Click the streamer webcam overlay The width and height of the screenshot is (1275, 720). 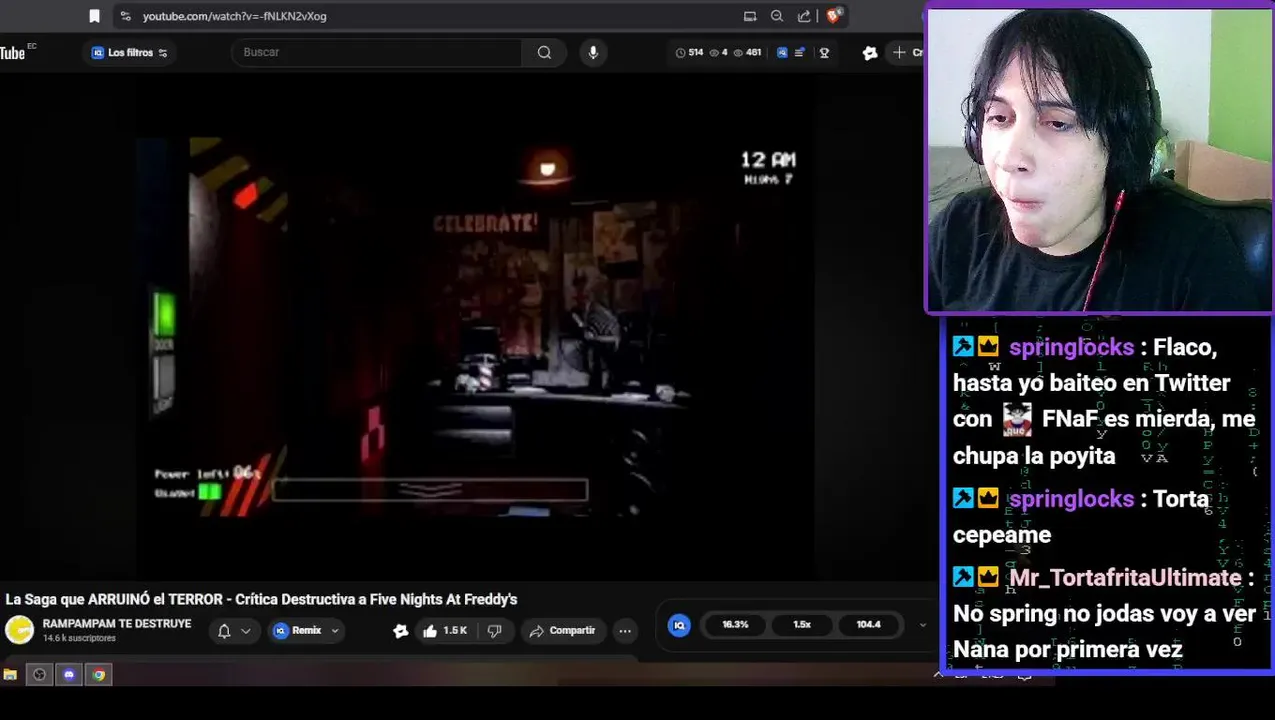point(1100,160)
